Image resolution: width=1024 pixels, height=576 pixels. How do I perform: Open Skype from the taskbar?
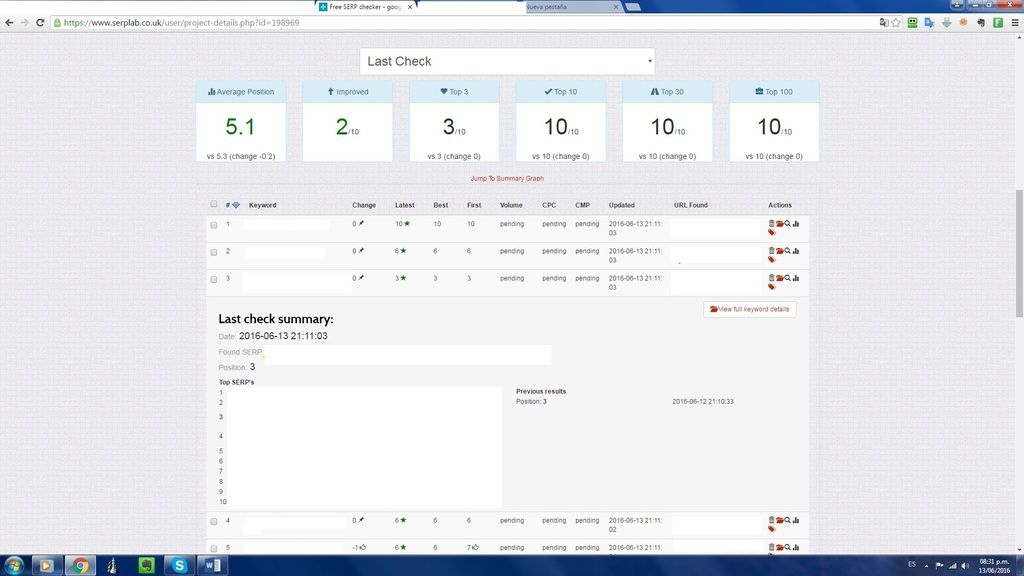(179, 565)
